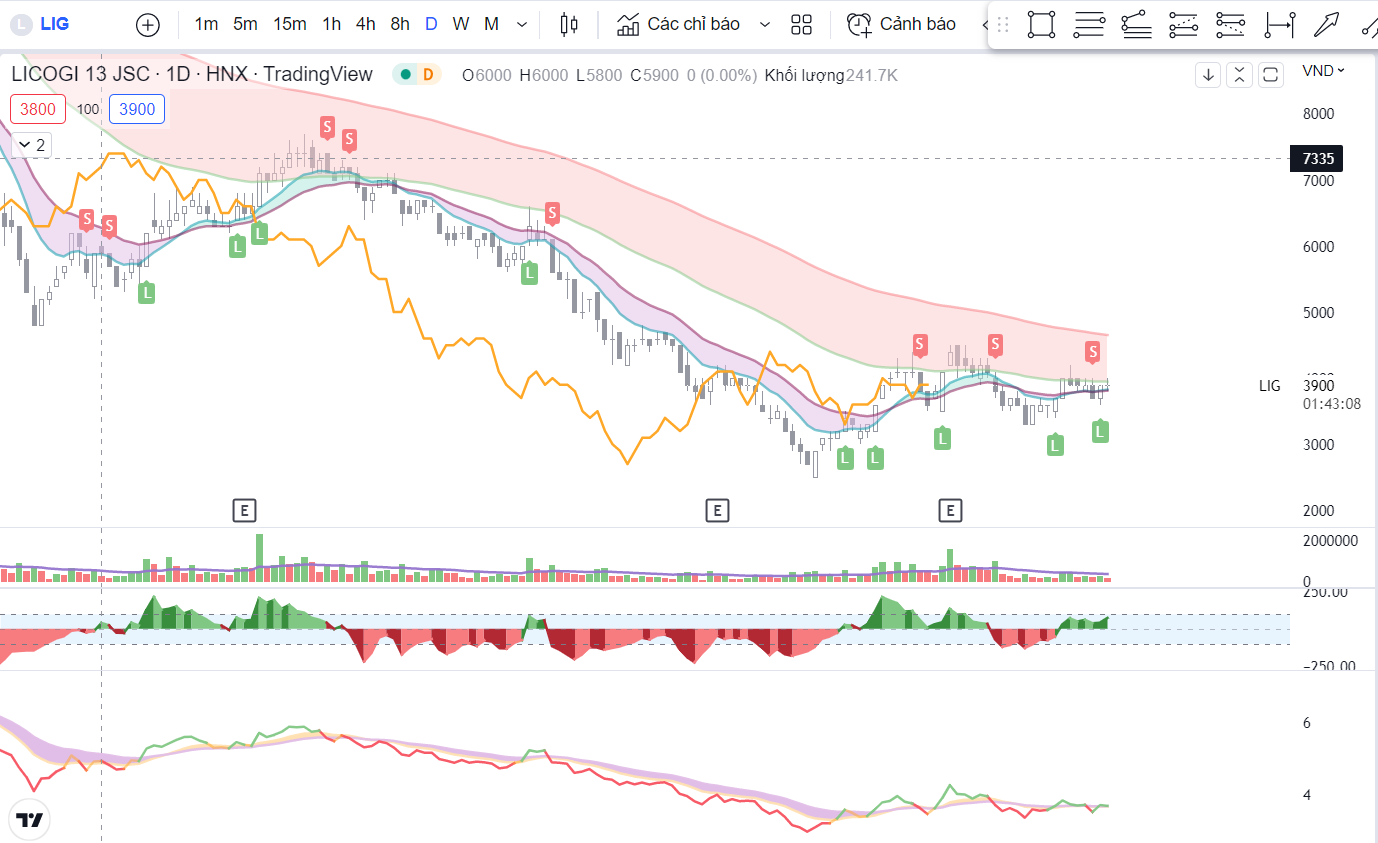Click the order quantity 100 field

click(88, 109)
